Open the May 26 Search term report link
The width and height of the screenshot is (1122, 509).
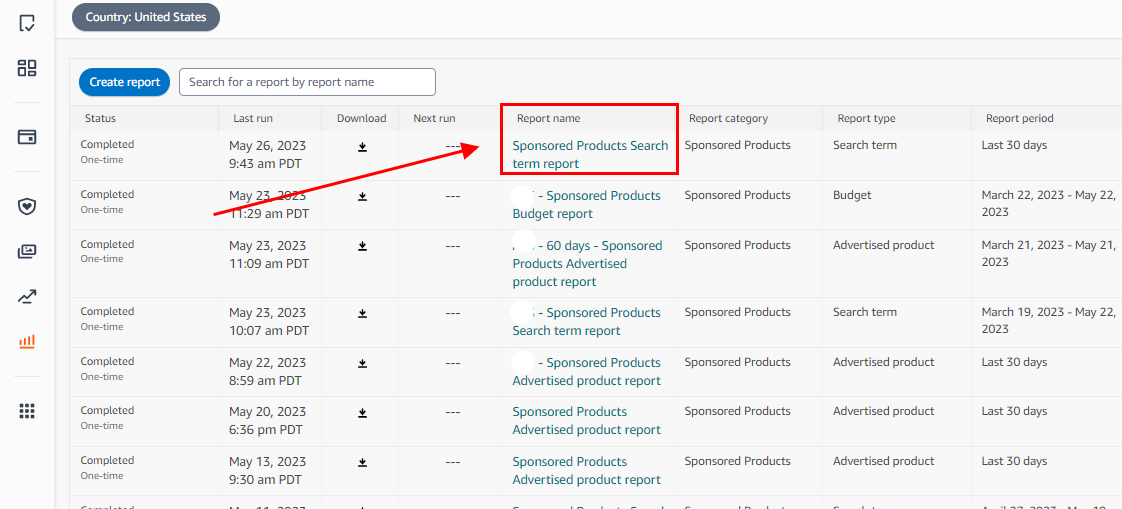click(x=590, y=154)
